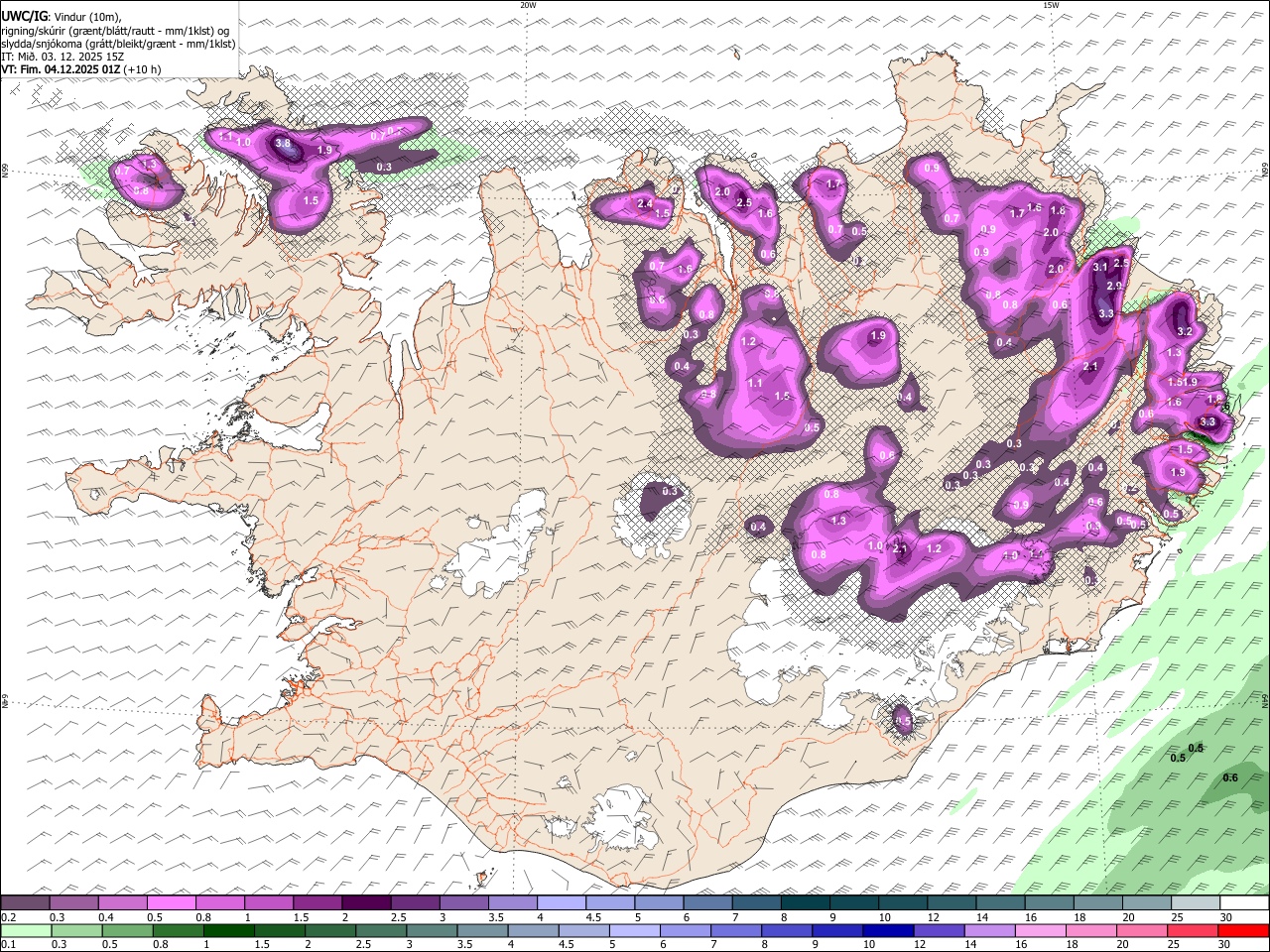
Task: Pick the darkest purple 2–2.5 snow swatch
Action: [366, 903]
